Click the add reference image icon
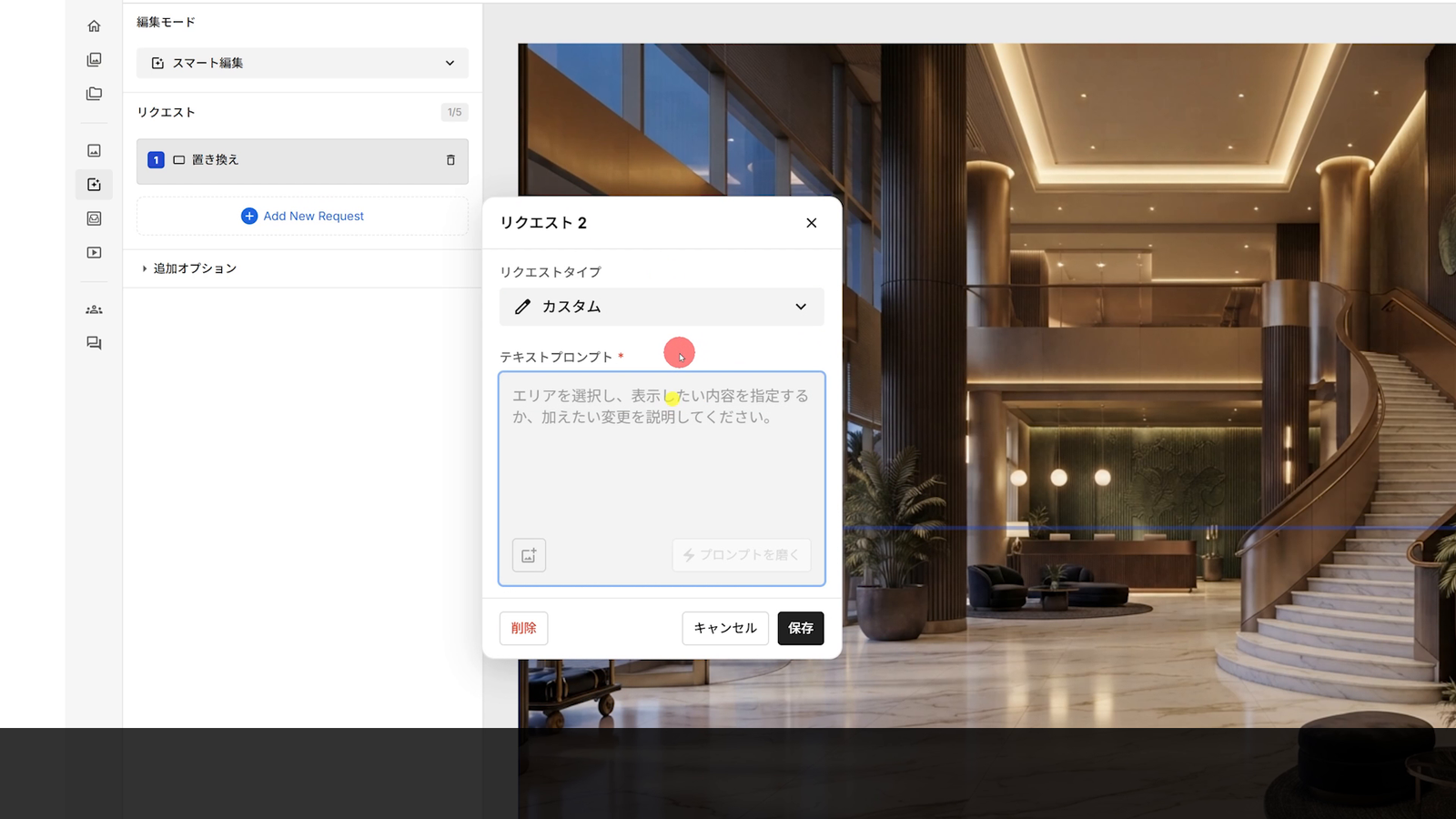Viewport: 1456px width, 819px height. (529, 555)
